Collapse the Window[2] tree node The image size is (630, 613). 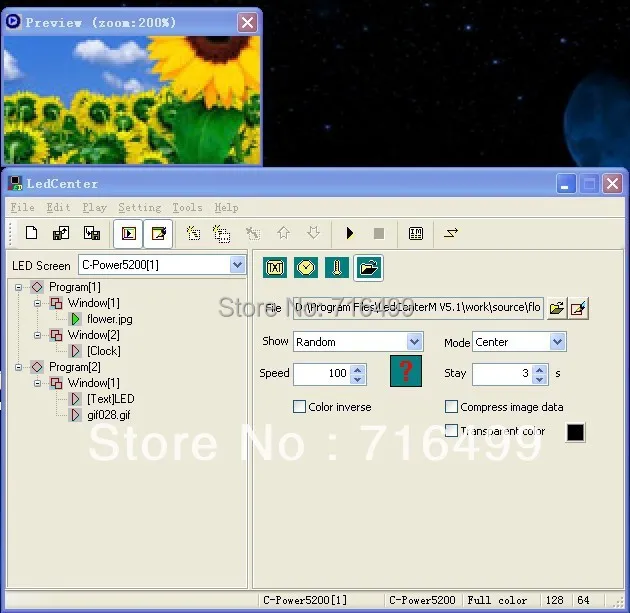point(37,335)
